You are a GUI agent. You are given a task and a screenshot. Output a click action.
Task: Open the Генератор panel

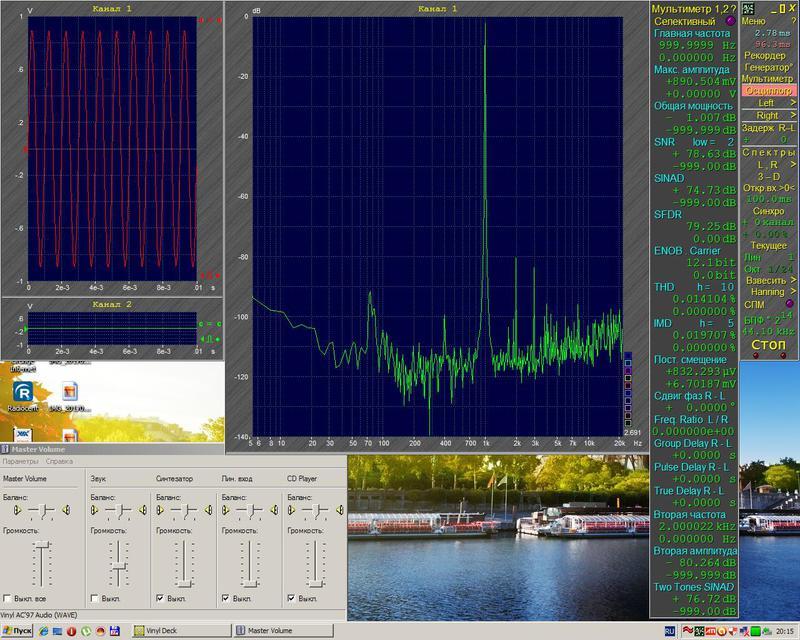point(768,67)
